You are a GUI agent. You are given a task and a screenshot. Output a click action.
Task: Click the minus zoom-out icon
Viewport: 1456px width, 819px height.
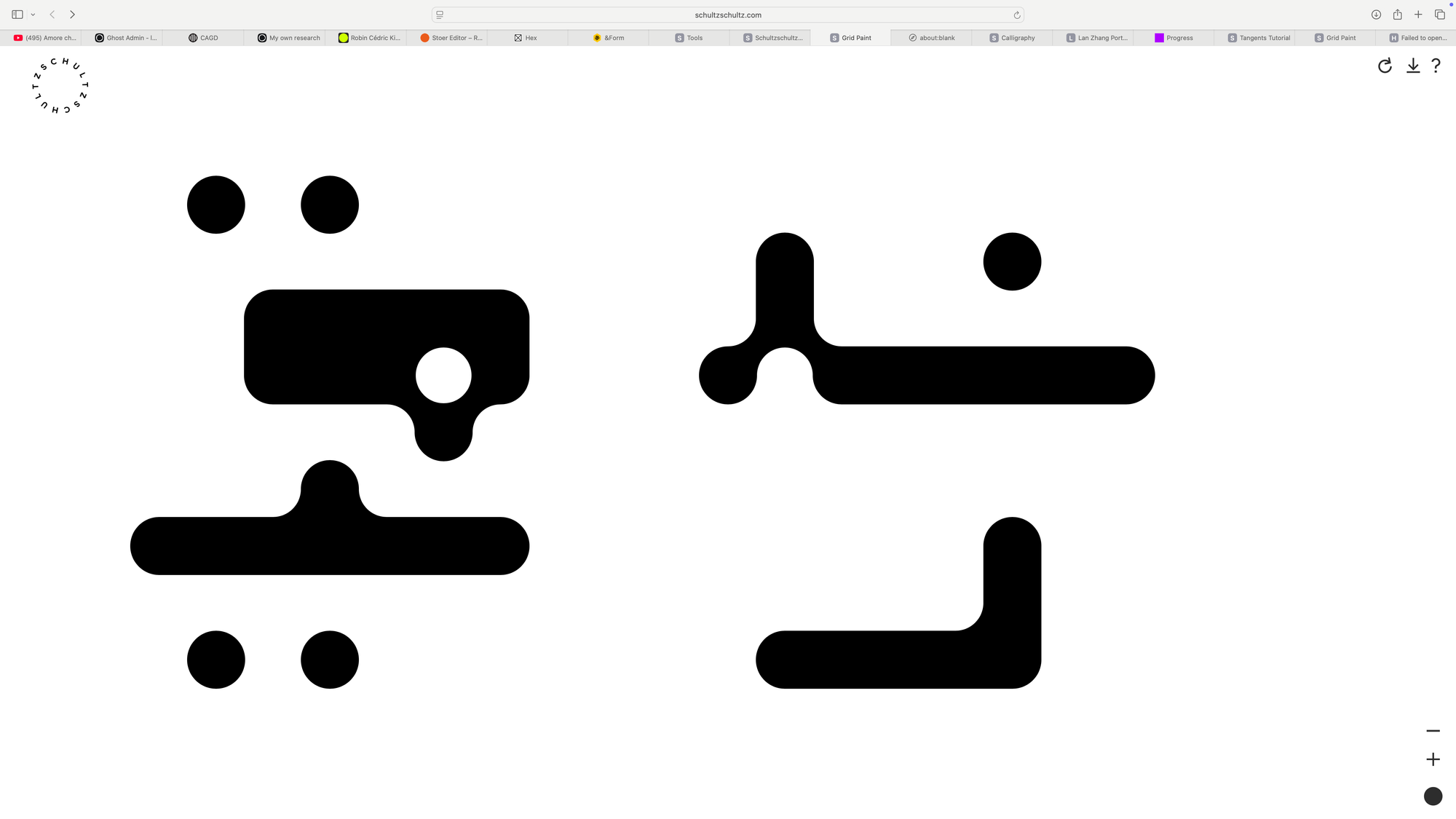click(x=1433, y=731)
